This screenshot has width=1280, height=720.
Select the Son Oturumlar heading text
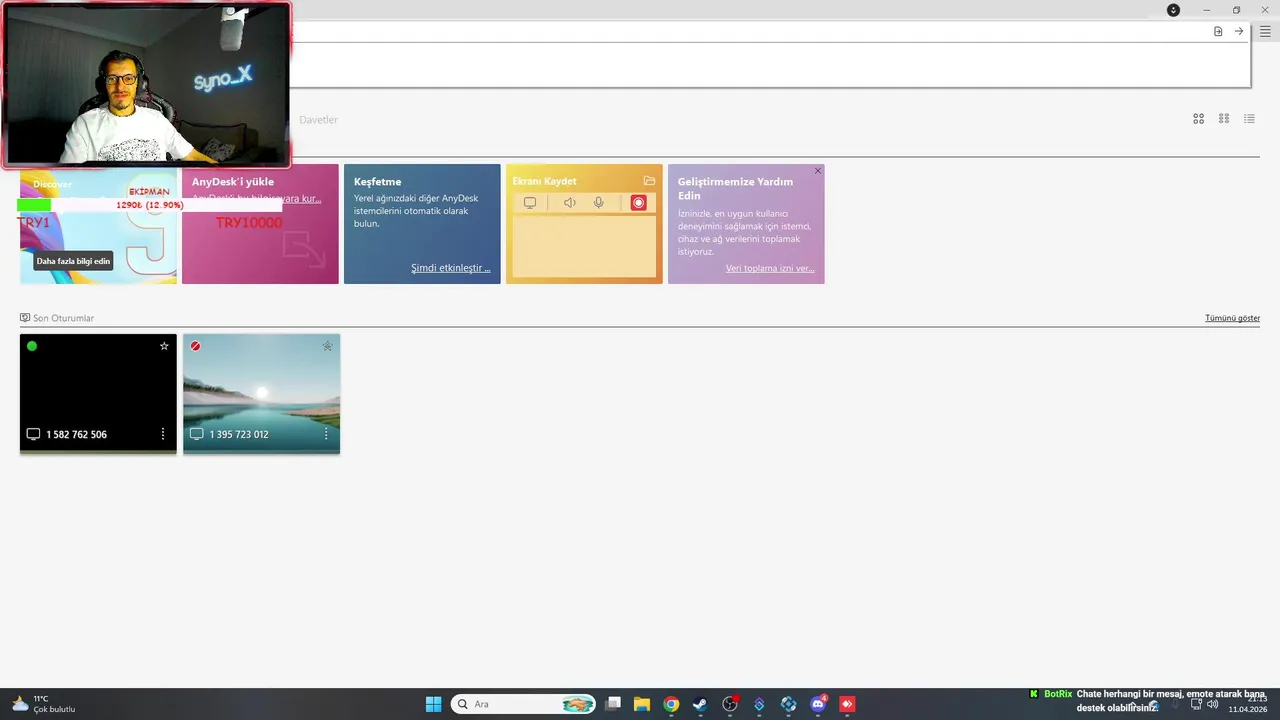[63, 318]
